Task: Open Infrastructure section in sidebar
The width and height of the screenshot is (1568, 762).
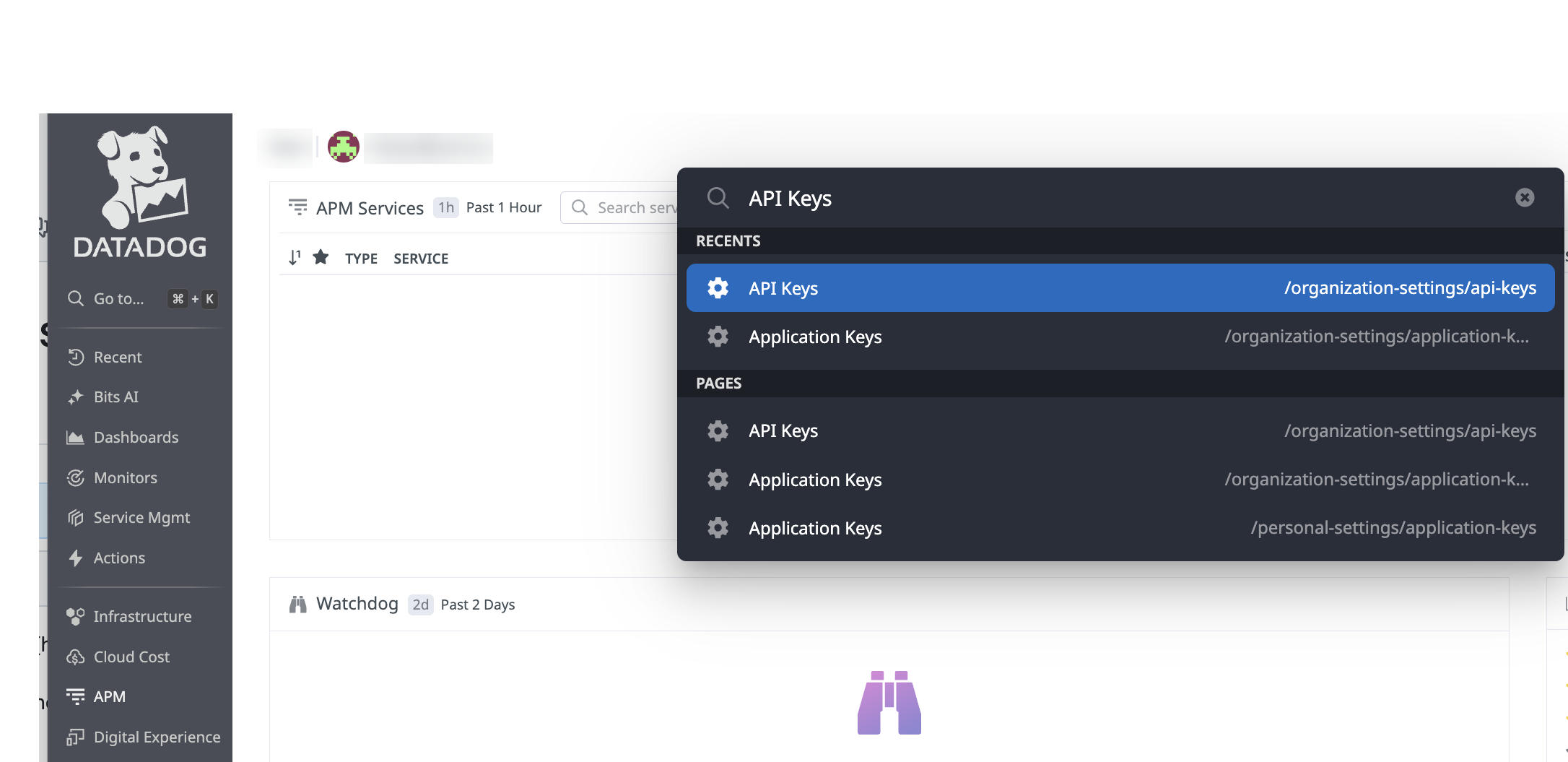Action: [142, 617]
